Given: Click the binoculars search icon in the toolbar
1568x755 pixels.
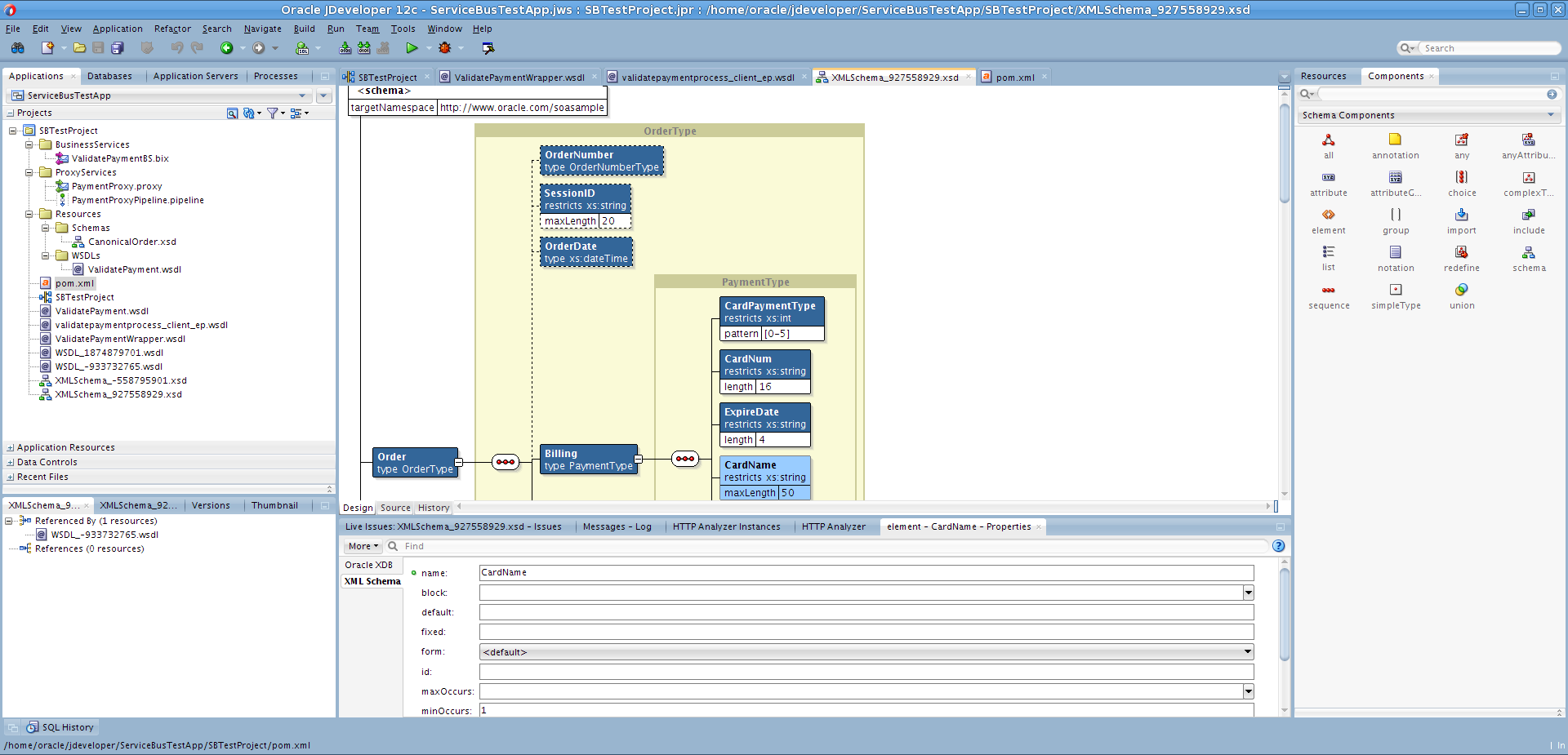Looking at the screenshot, I should click(17, 48).
